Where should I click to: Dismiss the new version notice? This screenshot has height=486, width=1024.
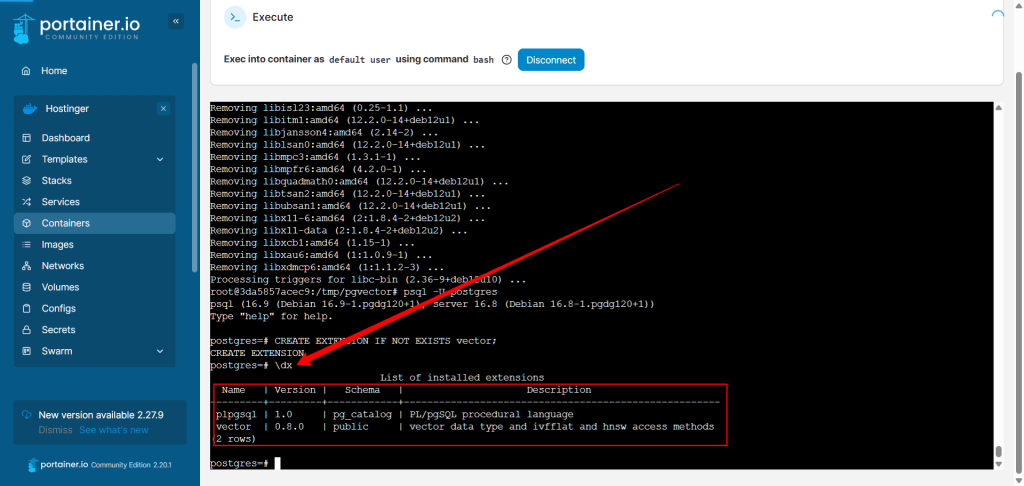55,430
